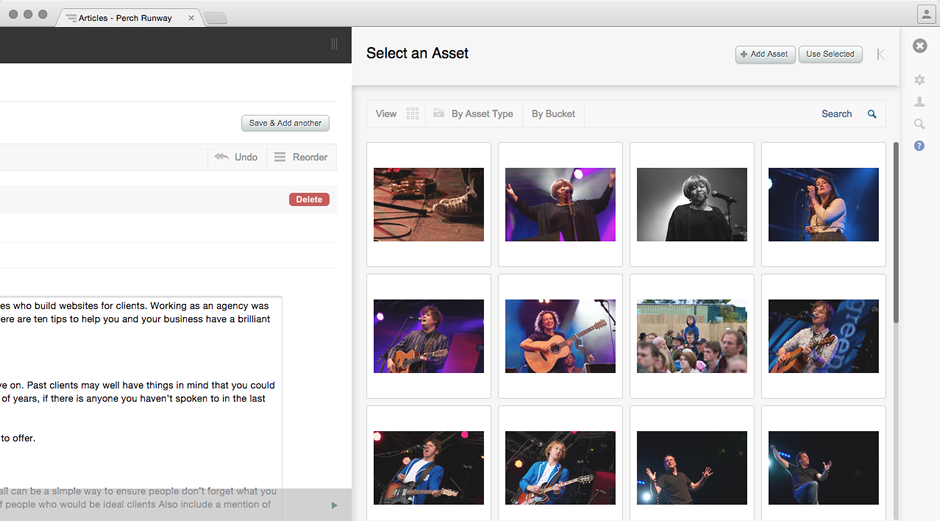Select the sneakers and pedals stage photo
Viewport: 940px width, 521px height.
(429, 204)
